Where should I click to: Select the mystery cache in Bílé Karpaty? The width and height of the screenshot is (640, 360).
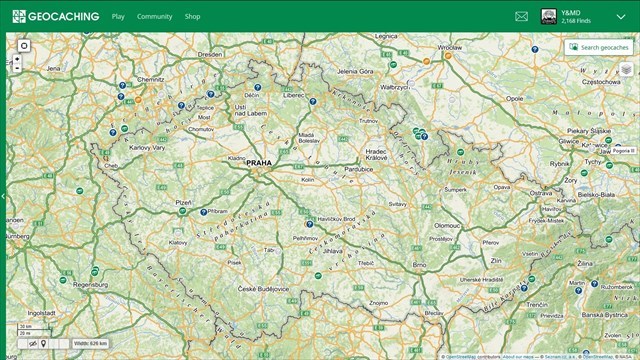click(x=524, y=288)
